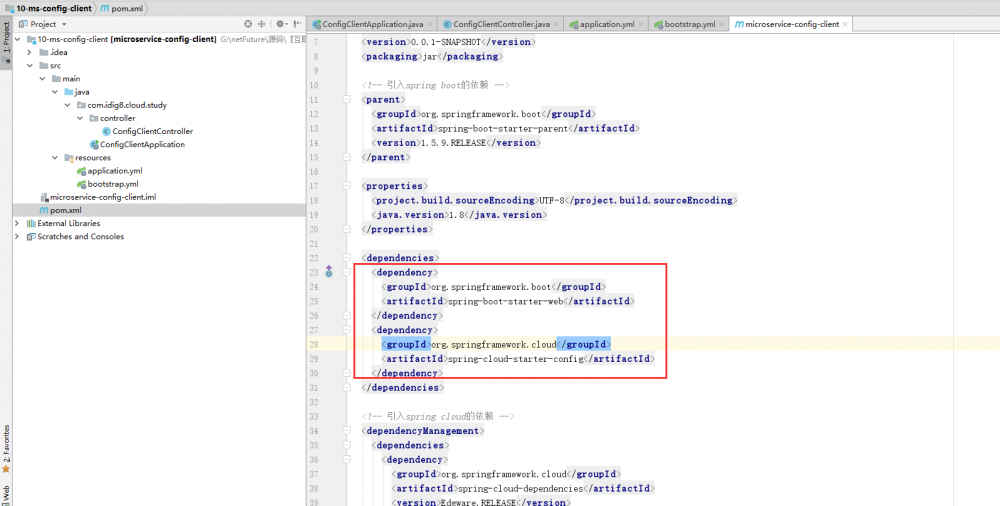Click the Project panel settings gear icon
Viewport: 1000px width, 506px height.
pyautogui.click(x=281, y=23)
